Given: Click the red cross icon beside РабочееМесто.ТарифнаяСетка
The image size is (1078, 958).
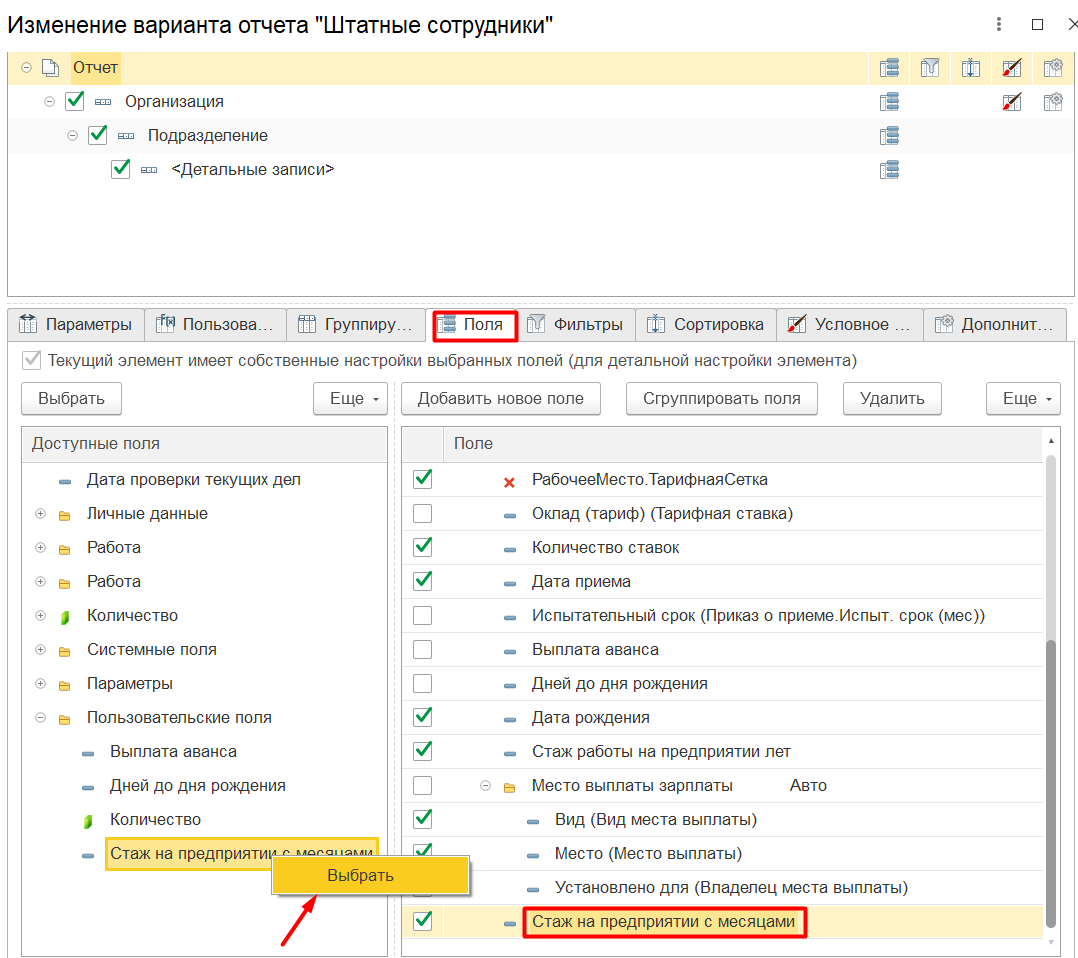Looking at the screenshot, I should [509, 482].
